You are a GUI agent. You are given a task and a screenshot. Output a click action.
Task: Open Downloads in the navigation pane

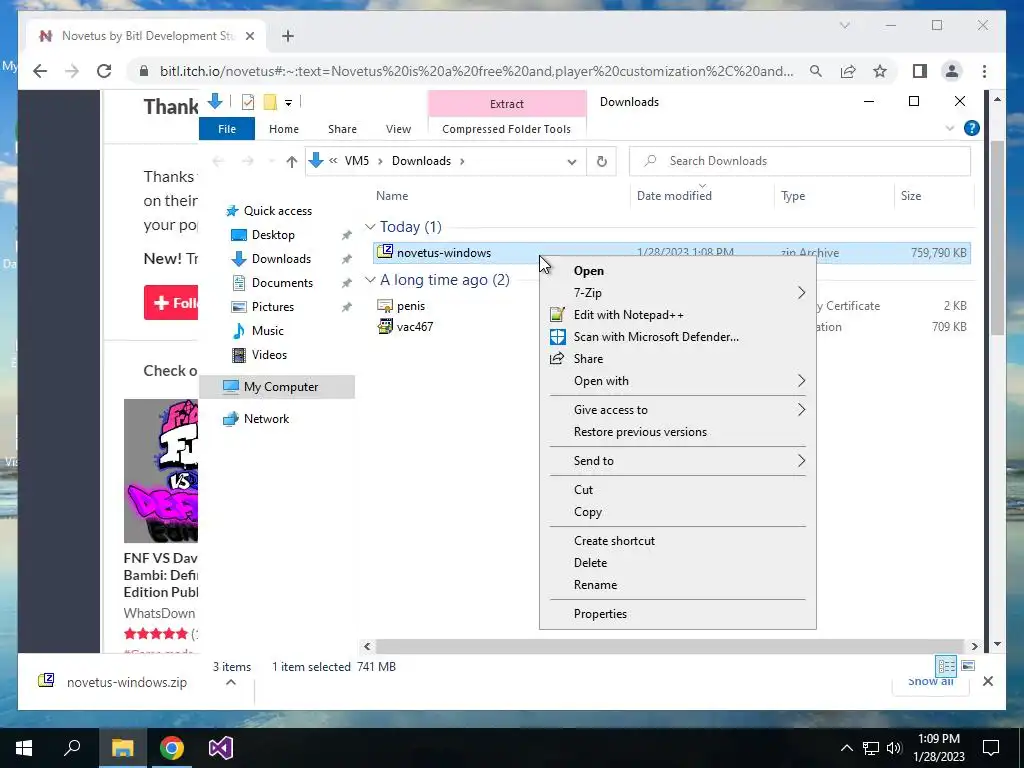click(281, 259)
